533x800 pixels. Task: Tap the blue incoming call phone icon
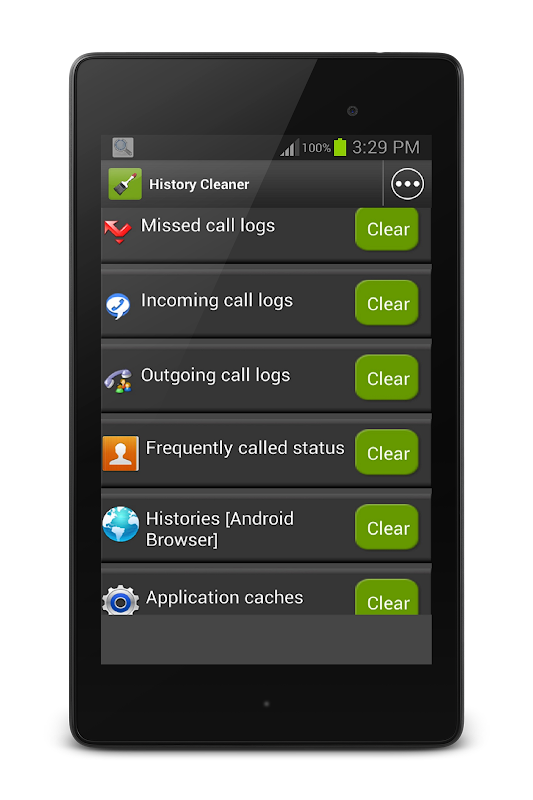point(118,306)
